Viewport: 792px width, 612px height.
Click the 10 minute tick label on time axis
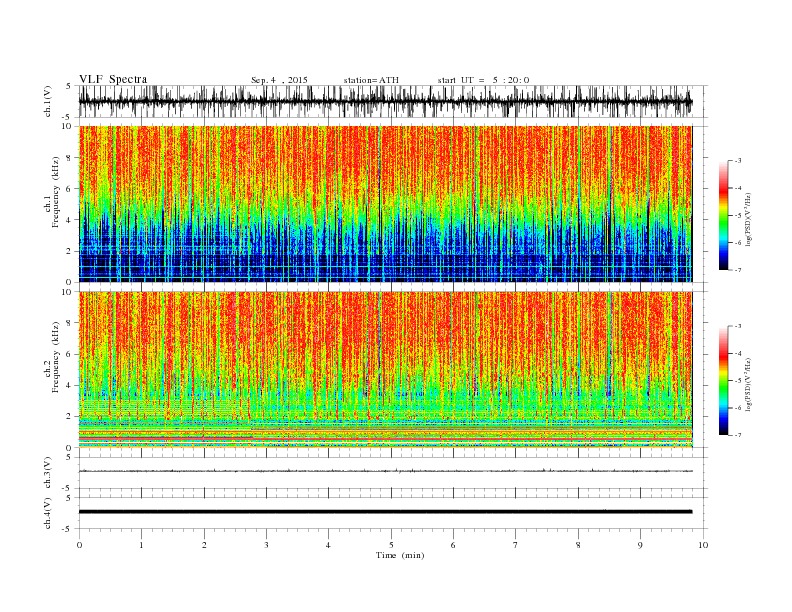pos(703,545)
